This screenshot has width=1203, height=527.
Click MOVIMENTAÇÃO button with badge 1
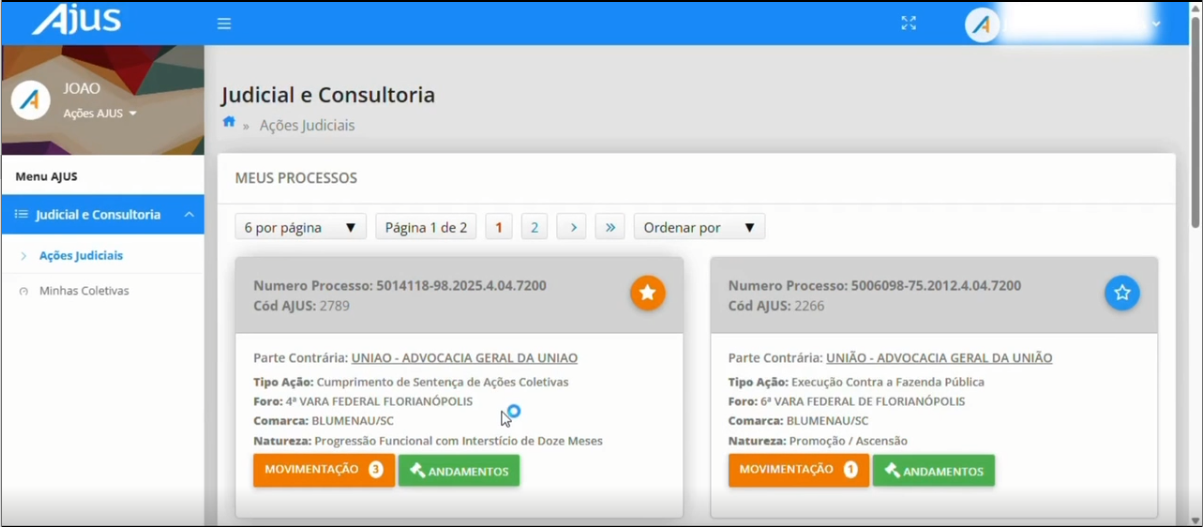click(x=799, y=470)
